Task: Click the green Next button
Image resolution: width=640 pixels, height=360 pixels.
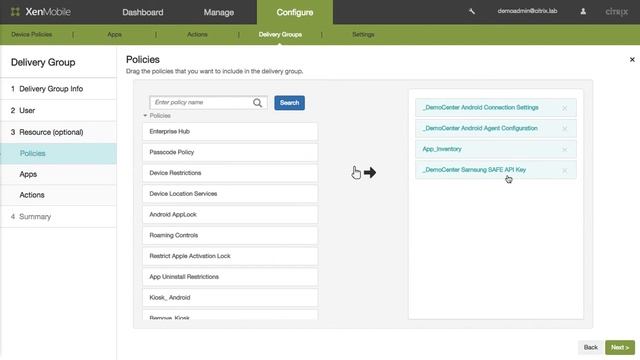Action: click(620, 347)
